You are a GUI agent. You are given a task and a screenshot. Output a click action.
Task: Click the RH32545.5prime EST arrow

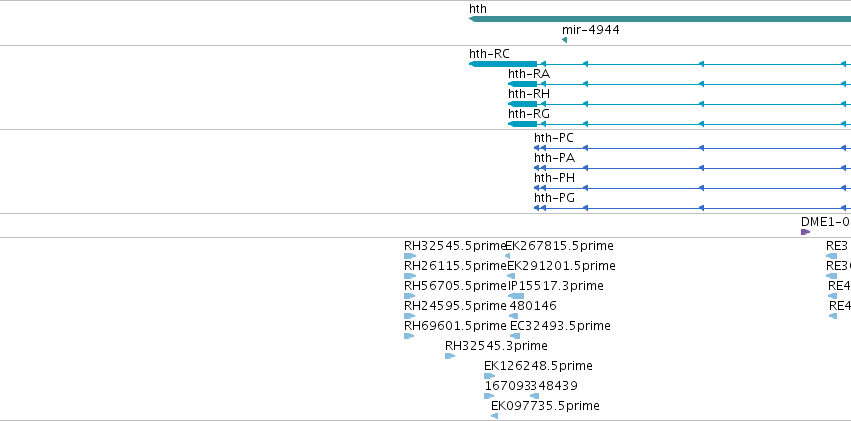(410, 256)
